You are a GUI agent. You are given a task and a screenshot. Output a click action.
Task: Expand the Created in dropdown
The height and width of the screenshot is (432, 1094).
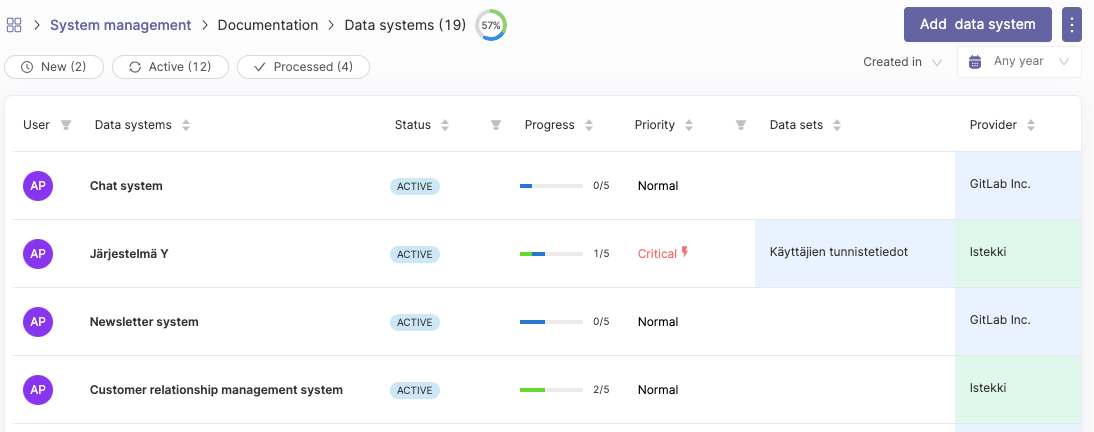pos(902,62)
